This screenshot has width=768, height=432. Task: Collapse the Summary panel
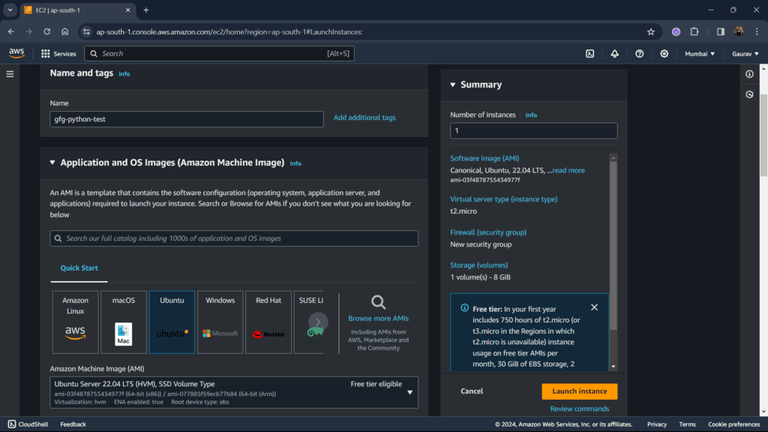(453, 85)
